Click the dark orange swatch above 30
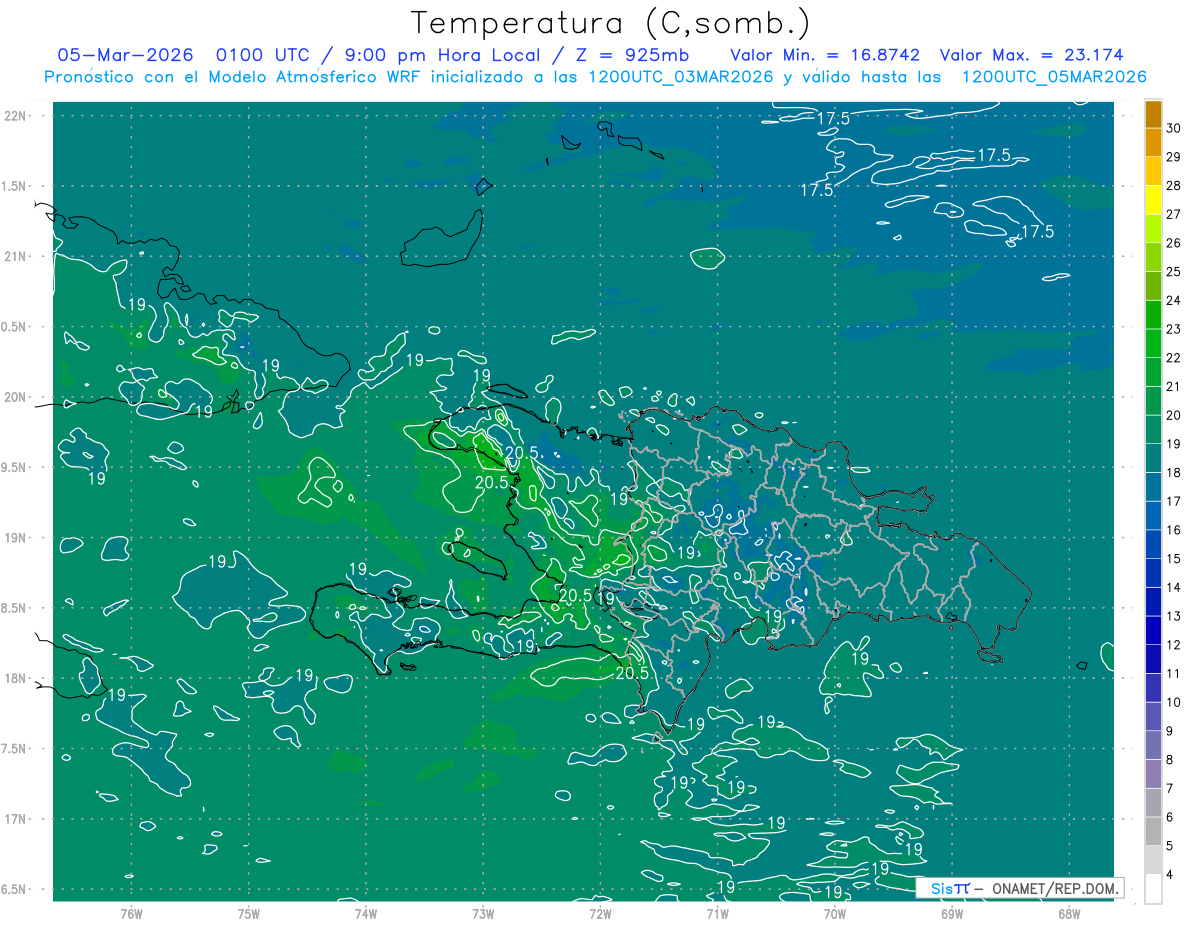The height and width of the screenshot is (927, 1200). coord(1153,114)
